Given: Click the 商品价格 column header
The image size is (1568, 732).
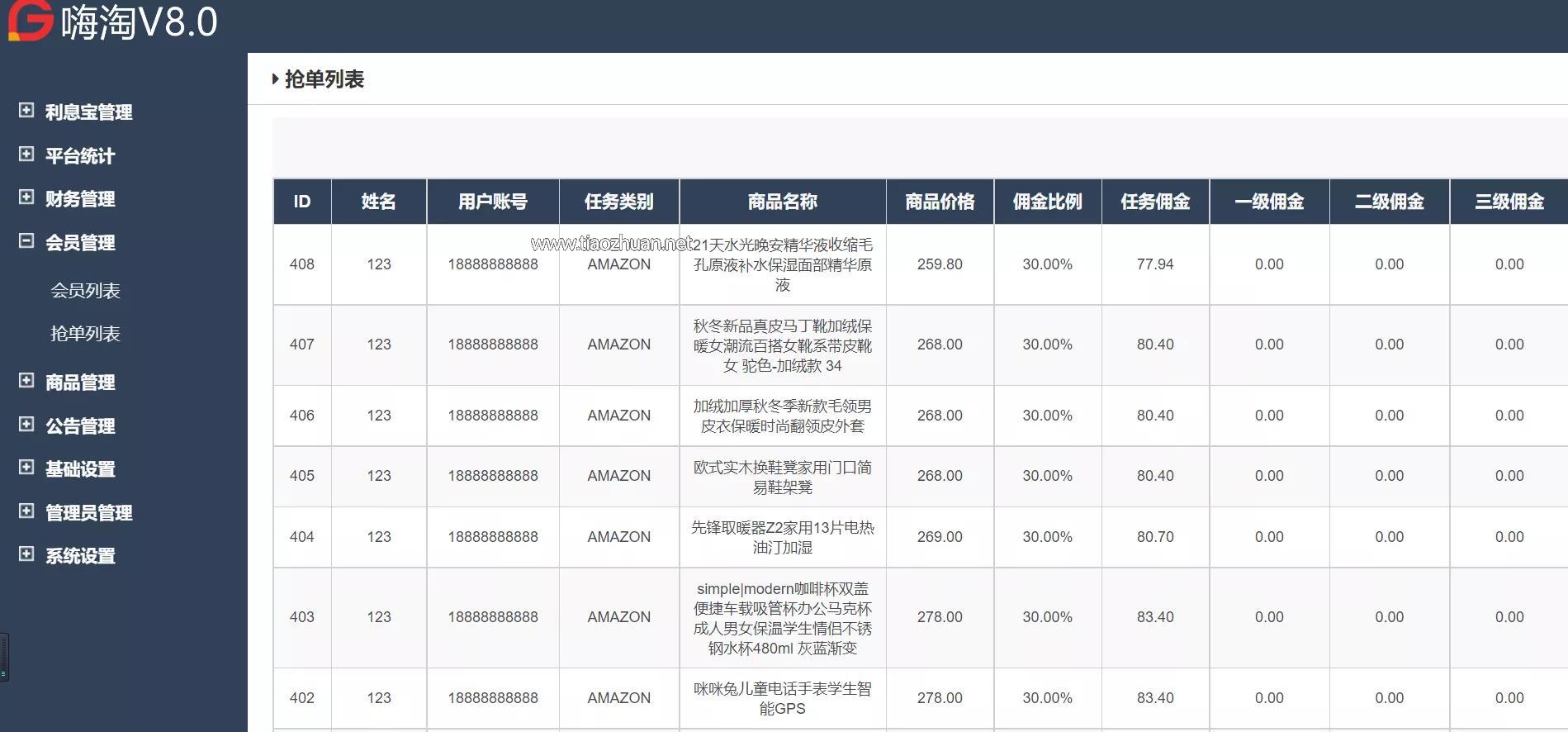Looking at the screenshot, I should [940, 202].
